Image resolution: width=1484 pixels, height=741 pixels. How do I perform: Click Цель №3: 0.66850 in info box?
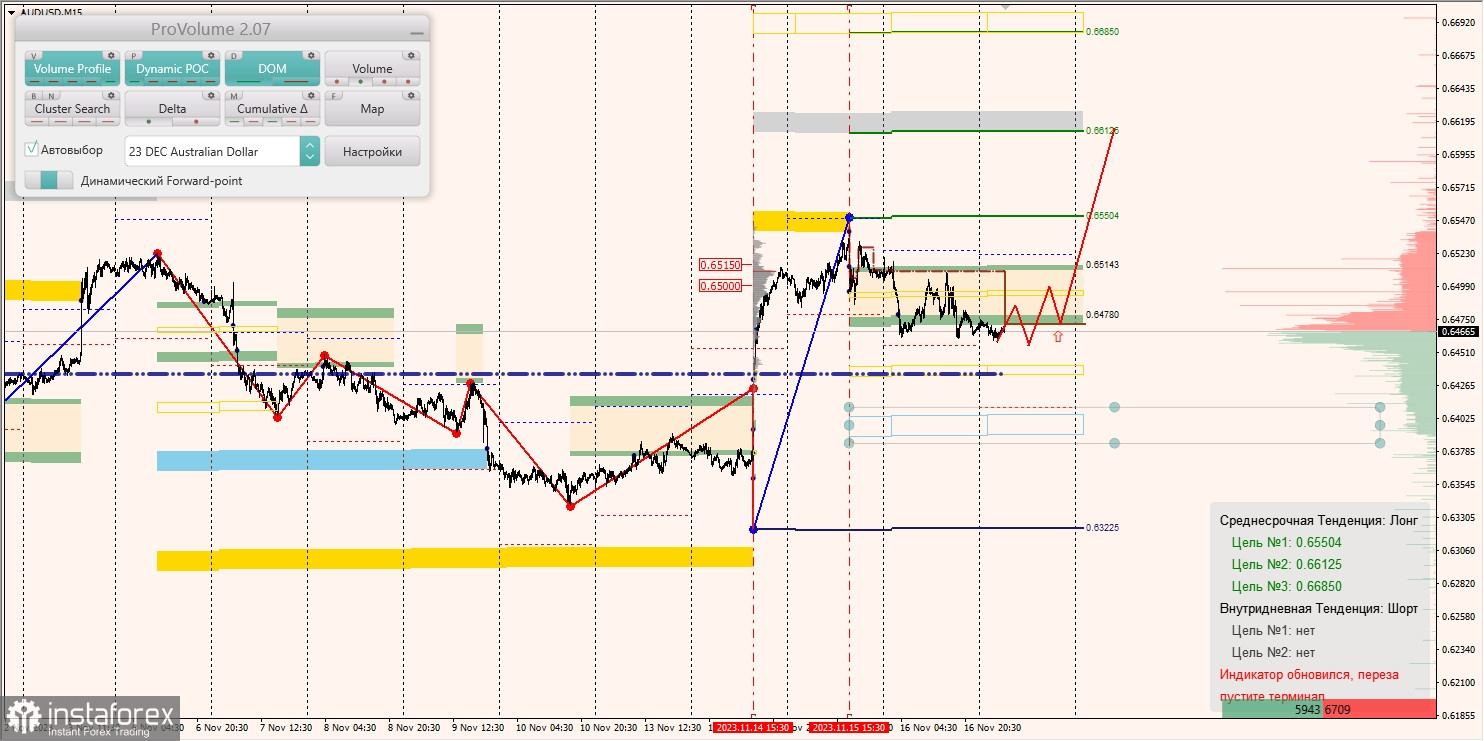(x=1287, y=587)
